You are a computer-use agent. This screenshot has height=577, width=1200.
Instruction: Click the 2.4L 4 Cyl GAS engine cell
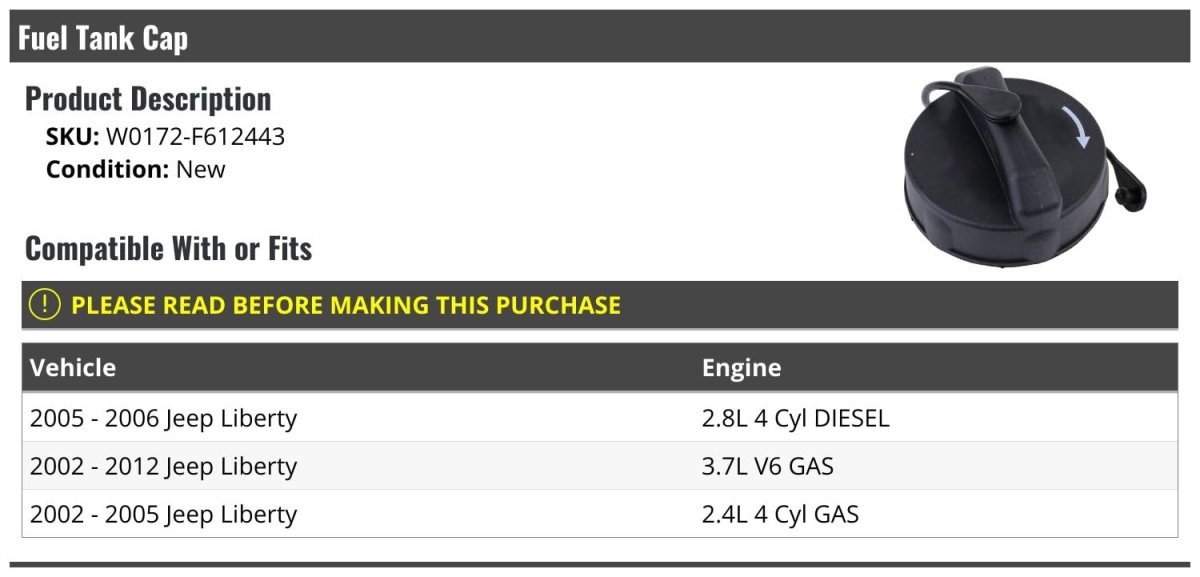[780, 514]
